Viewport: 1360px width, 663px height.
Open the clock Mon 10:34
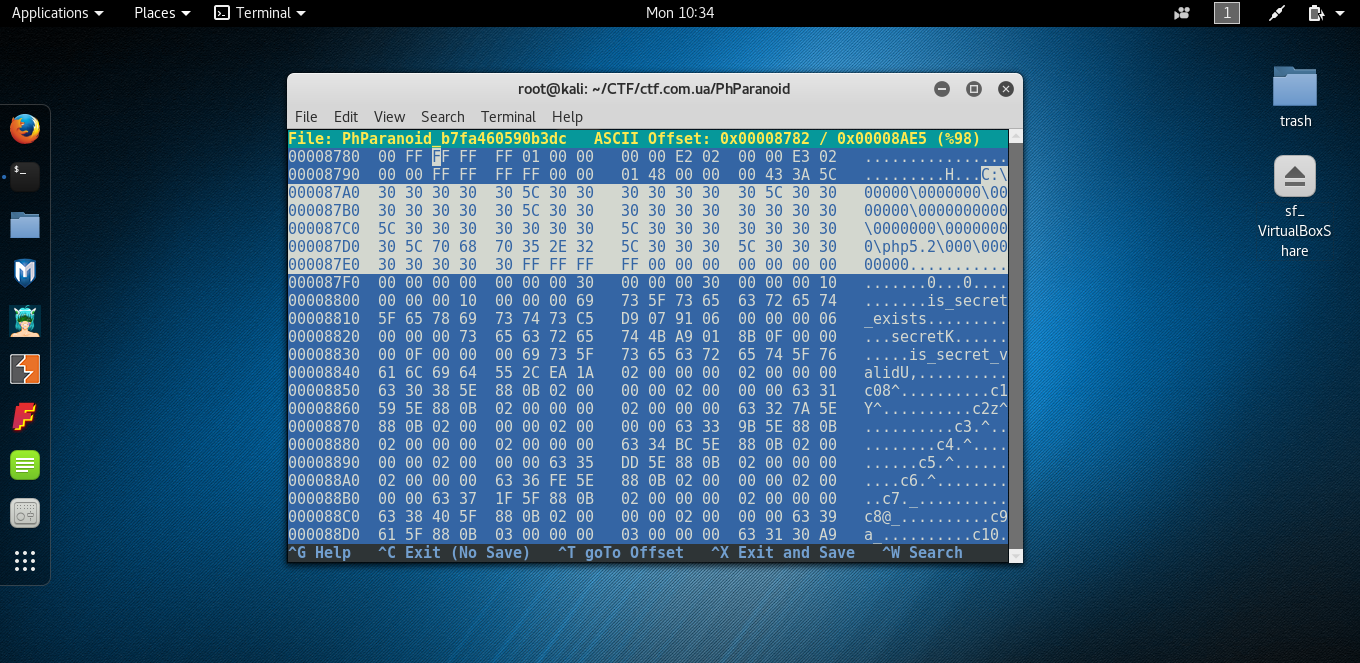(680, 13)
